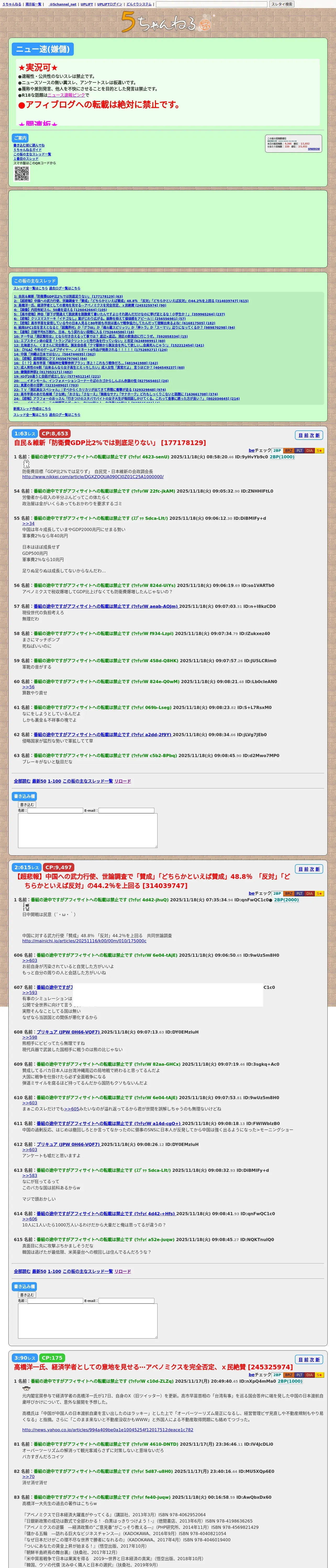Open 書き込む前に読んでね link
The image size is (336, 1568).
29,146
